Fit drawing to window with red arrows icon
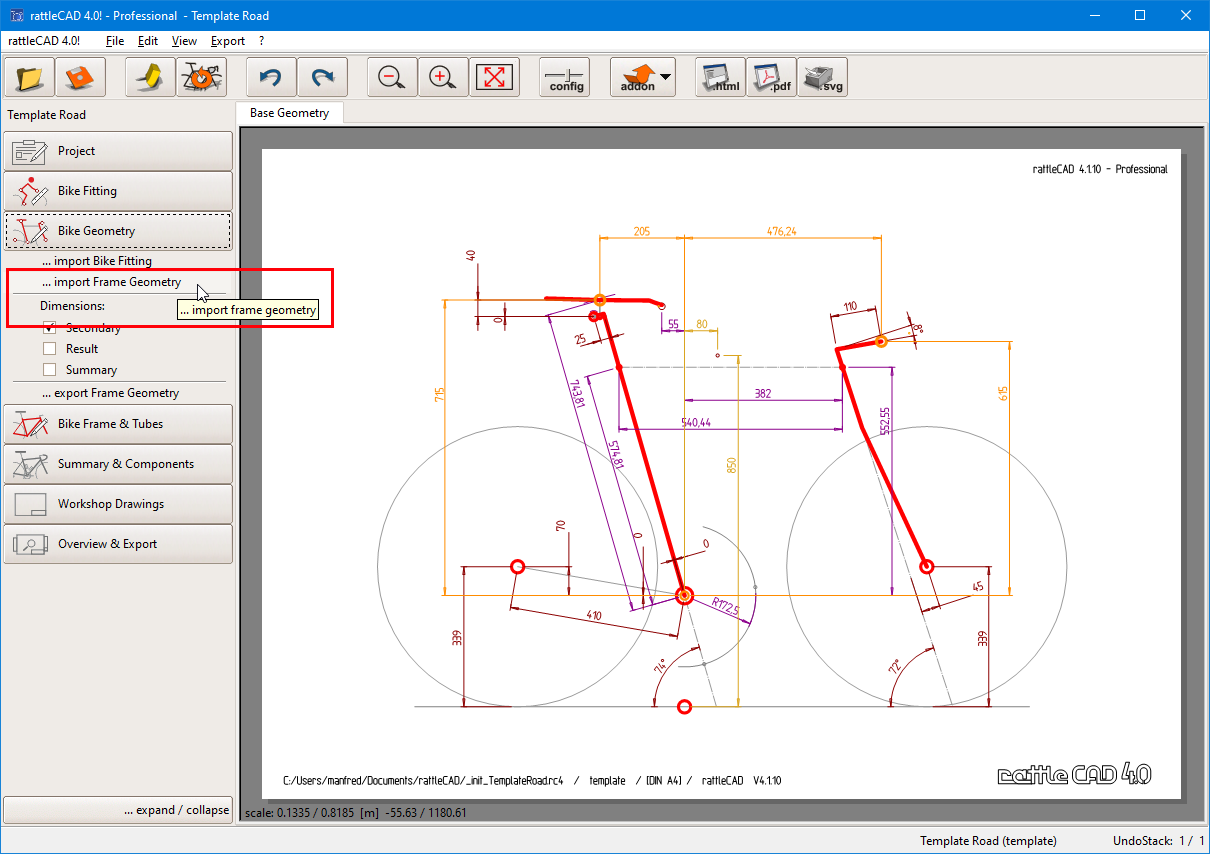Image resolution: width=1210 pixels, height=854 pixels. click(494, 77)
